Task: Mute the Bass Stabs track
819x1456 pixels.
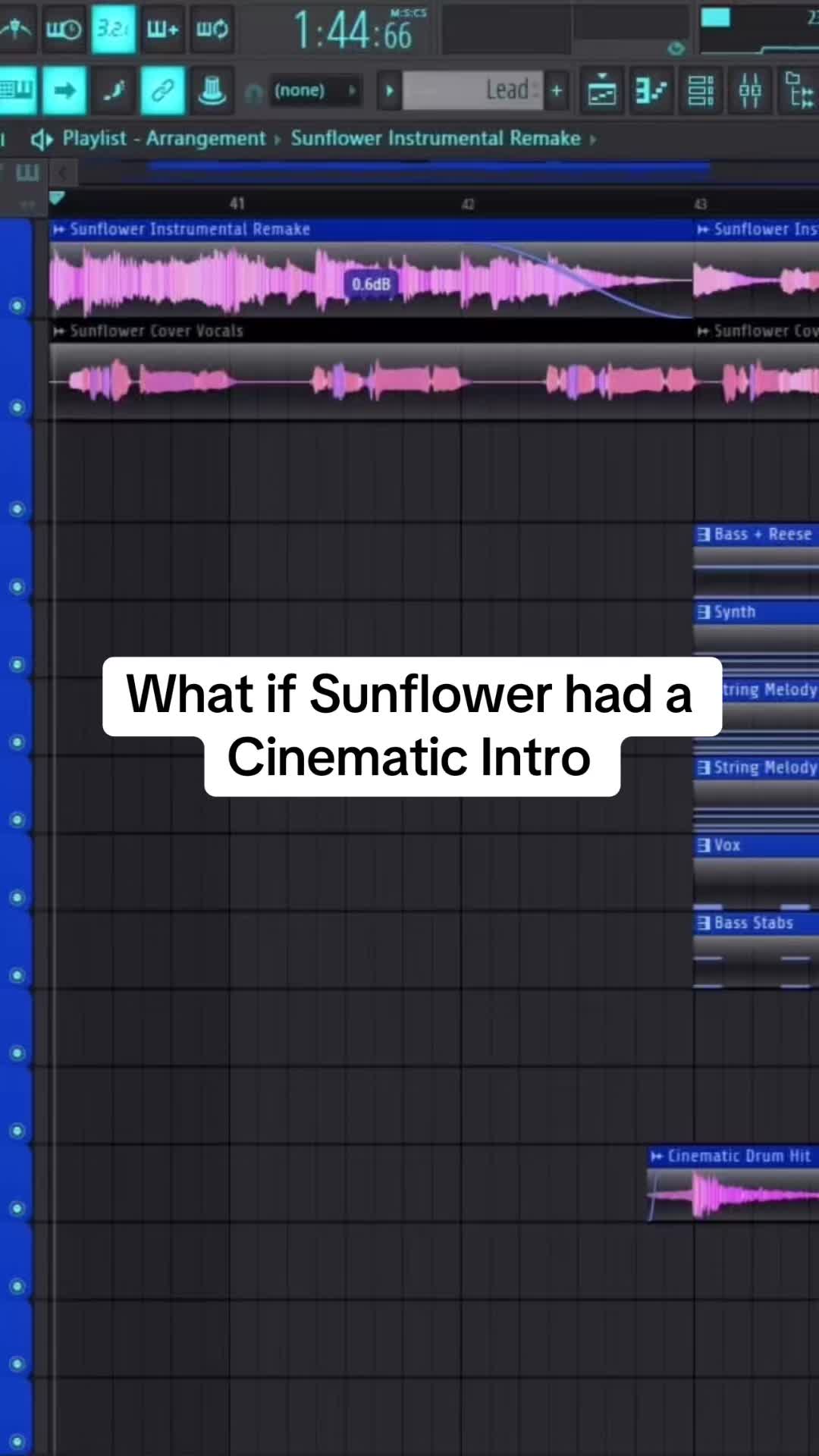Action: 17,975
